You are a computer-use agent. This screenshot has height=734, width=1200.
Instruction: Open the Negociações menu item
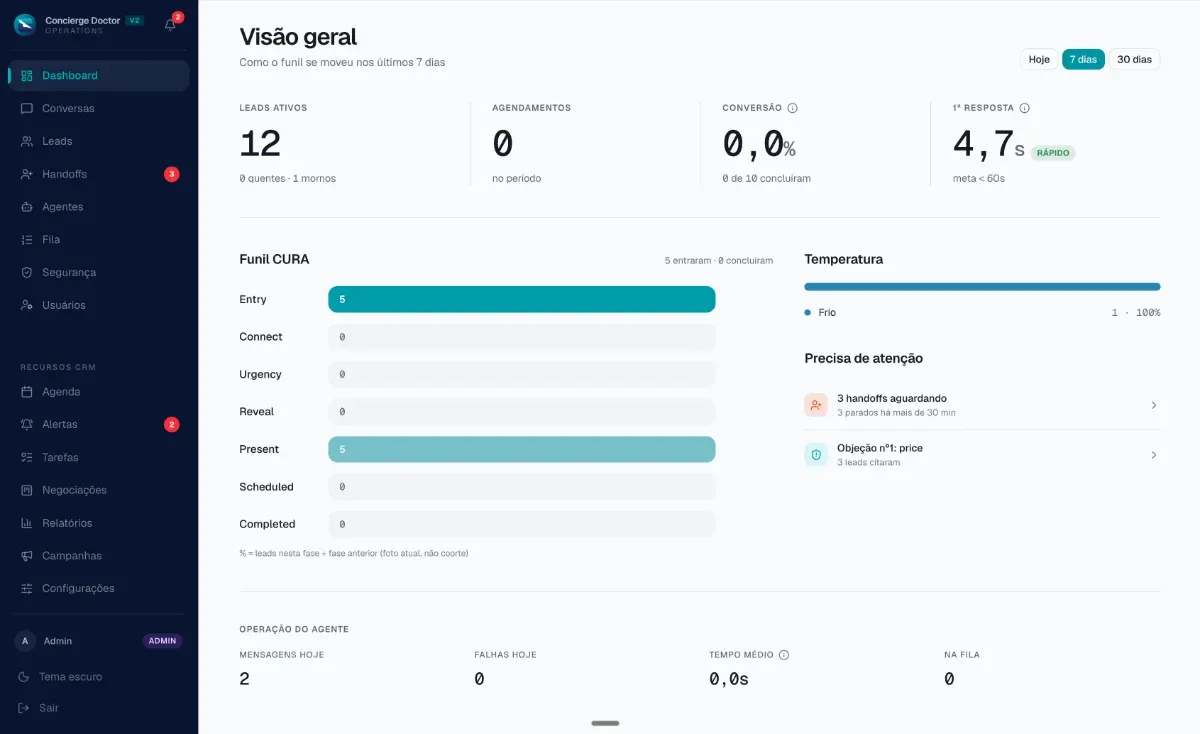point(98,490)
